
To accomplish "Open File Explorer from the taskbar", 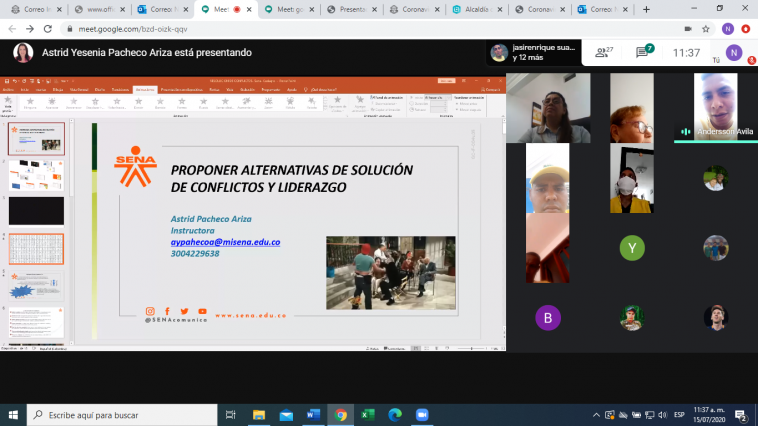I will point(259,415).
